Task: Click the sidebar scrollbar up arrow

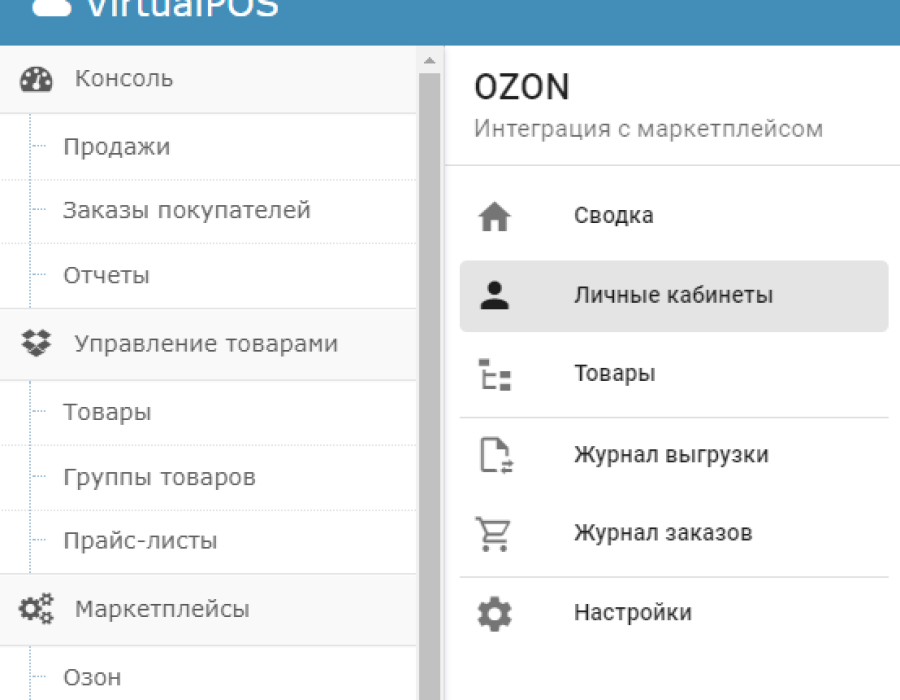Action: 429,60
